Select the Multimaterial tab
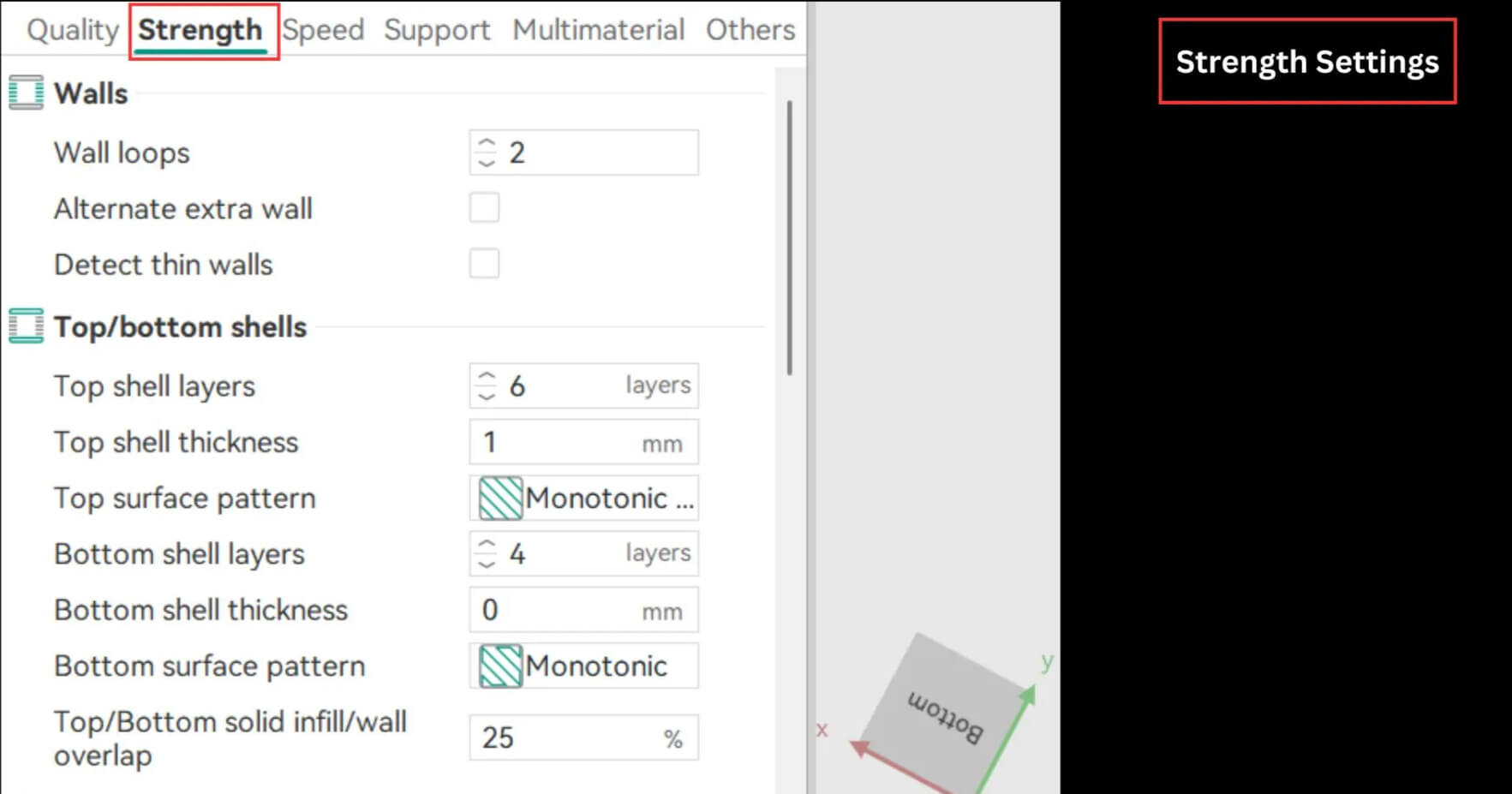 point(598,30)
